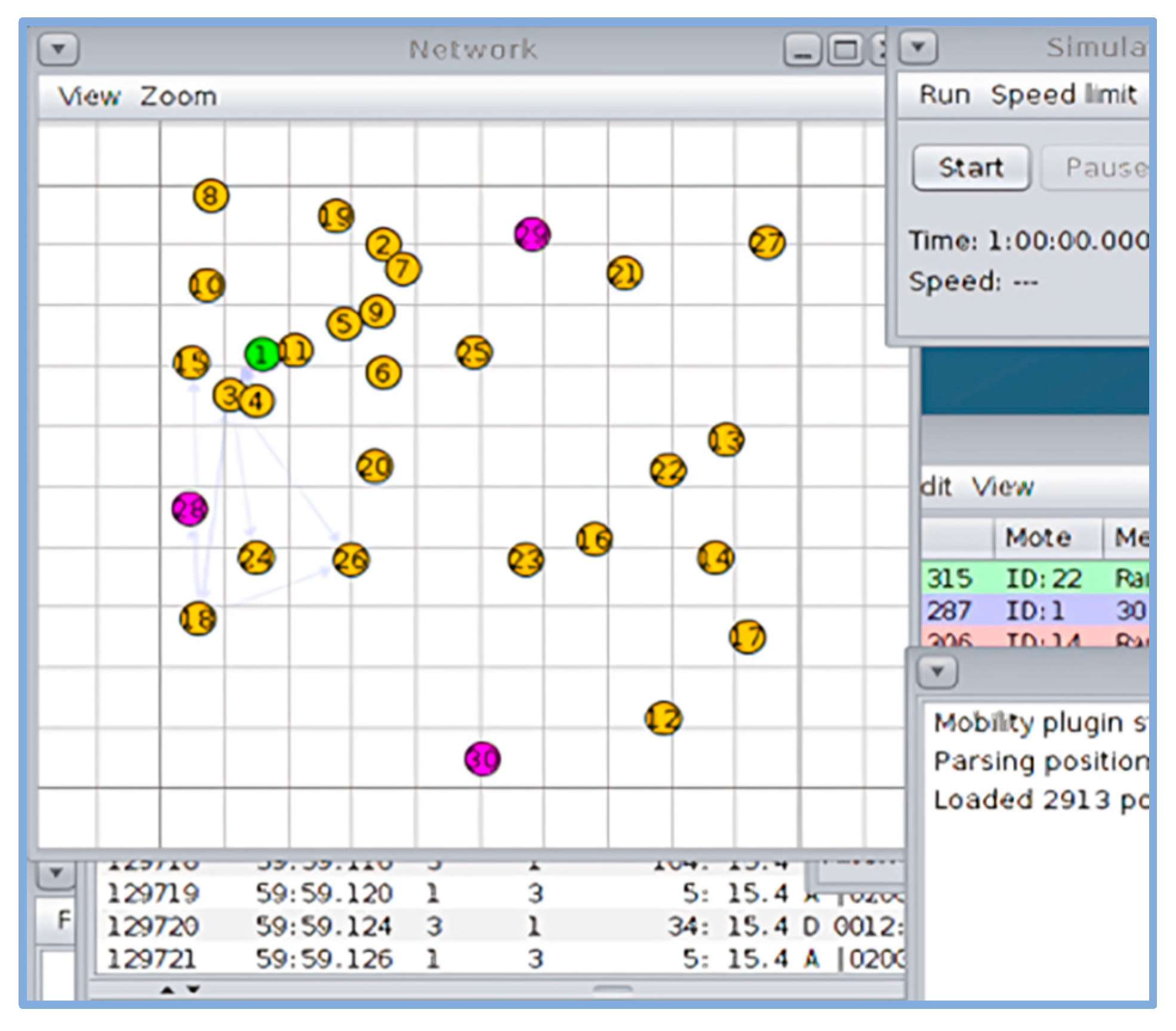1176x1031 pixels.
Task: Select the magenta mobile mote 28
Action: (189, 509)
